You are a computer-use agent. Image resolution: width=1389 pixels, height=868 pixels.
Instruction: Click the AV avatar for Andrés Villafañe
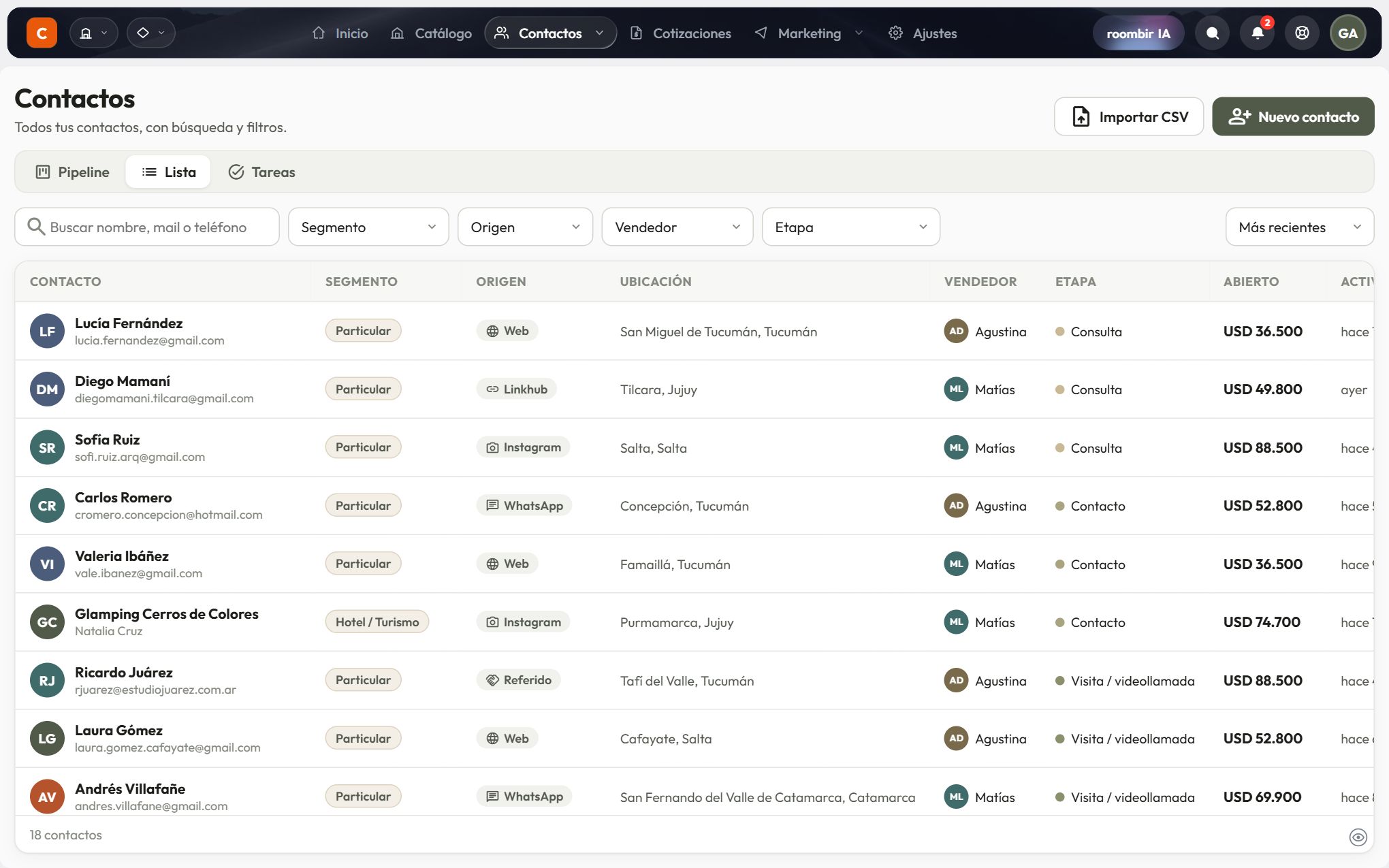(47, 797)
